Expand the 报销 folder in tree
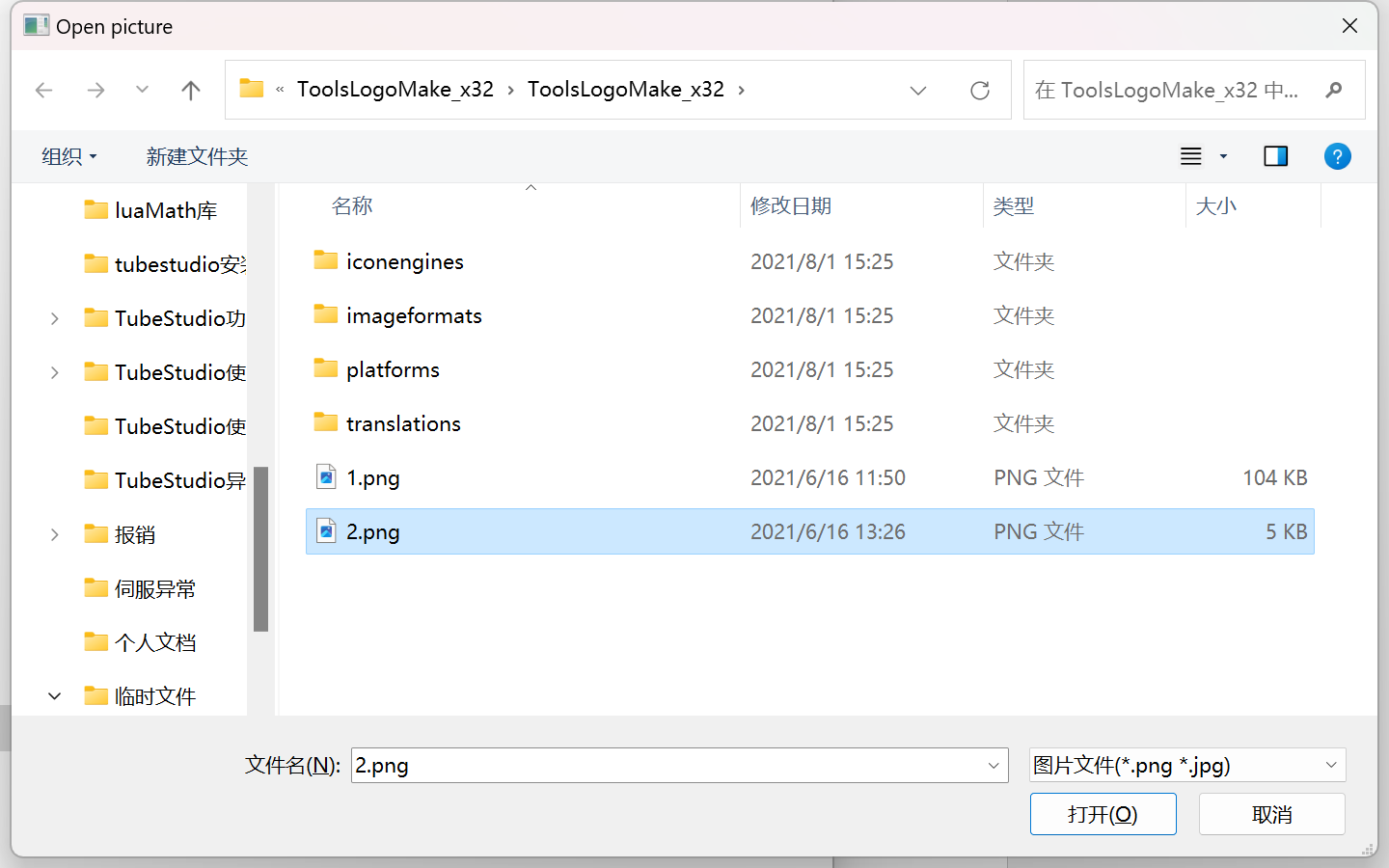The image size is (1389, 868). tap(55, 534)
